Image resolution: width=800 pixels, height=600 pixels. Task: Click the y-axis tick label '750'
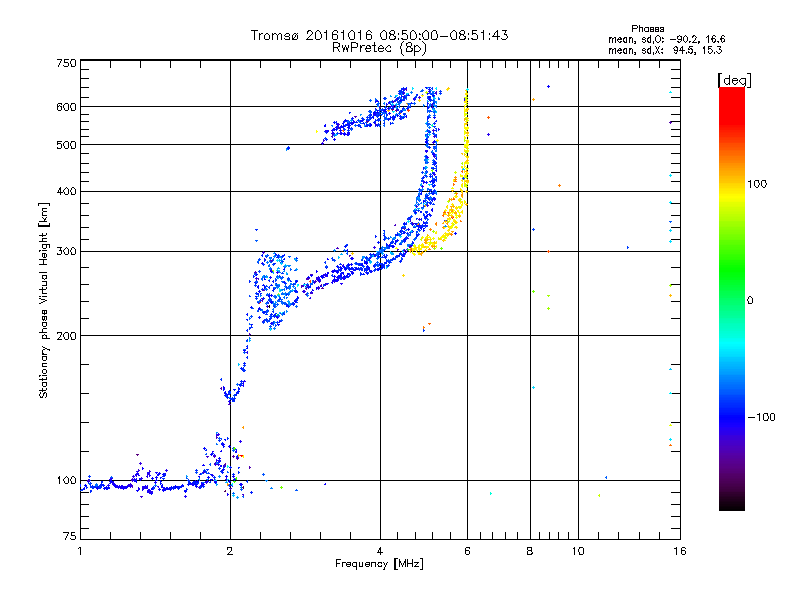click(x=67, y=63)
